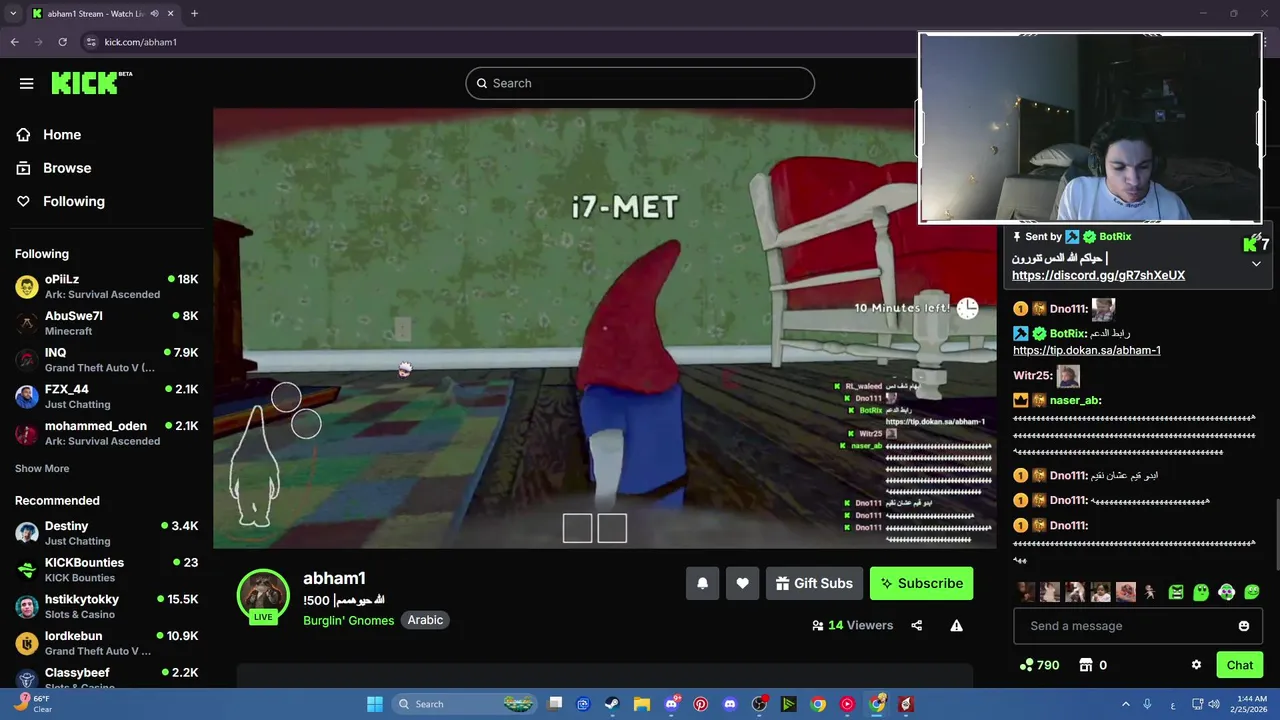Screen dimensions: 1280x720
Task: Open the chat shop icon
Action: (1087, 665)
